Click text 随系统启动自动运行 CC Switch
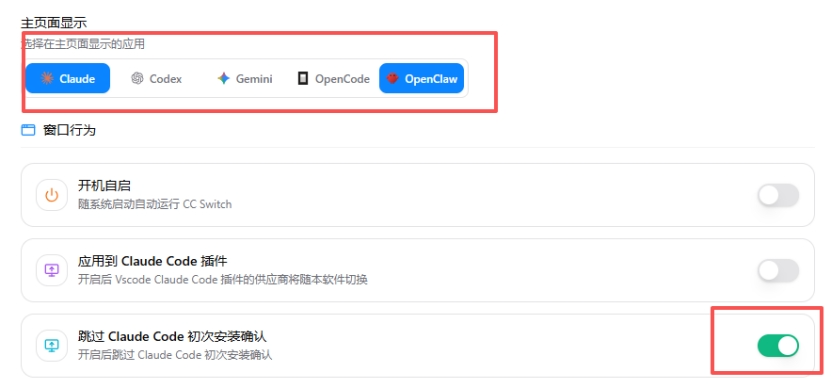Image resolution: width=831 pixels, height=388 pixels. [155, 204]
